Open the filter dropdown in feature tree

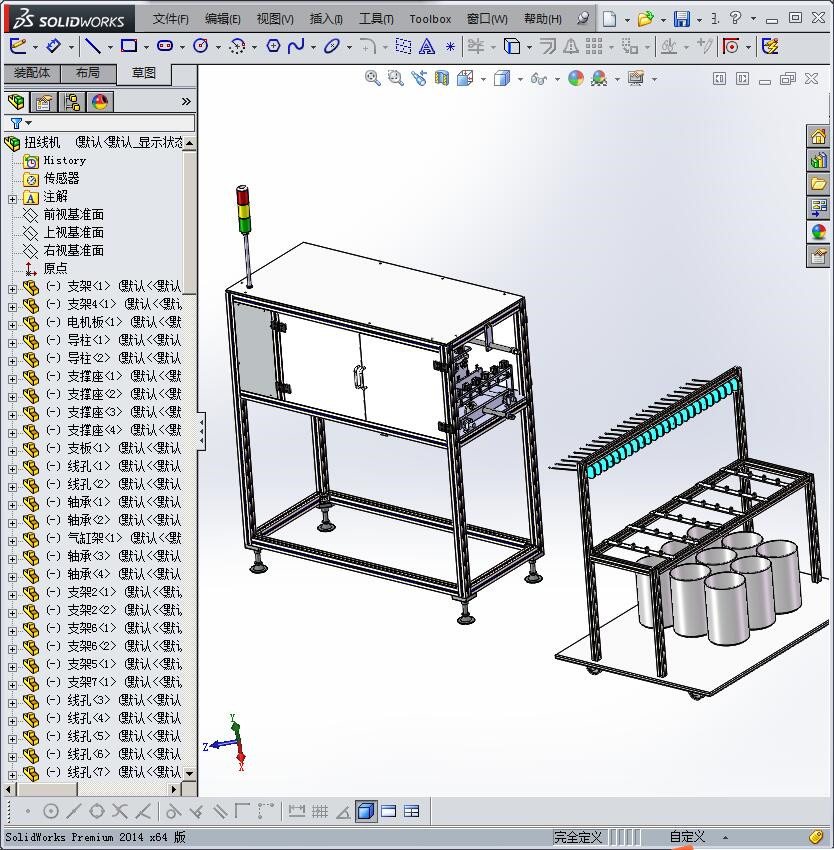coord(29,123)
